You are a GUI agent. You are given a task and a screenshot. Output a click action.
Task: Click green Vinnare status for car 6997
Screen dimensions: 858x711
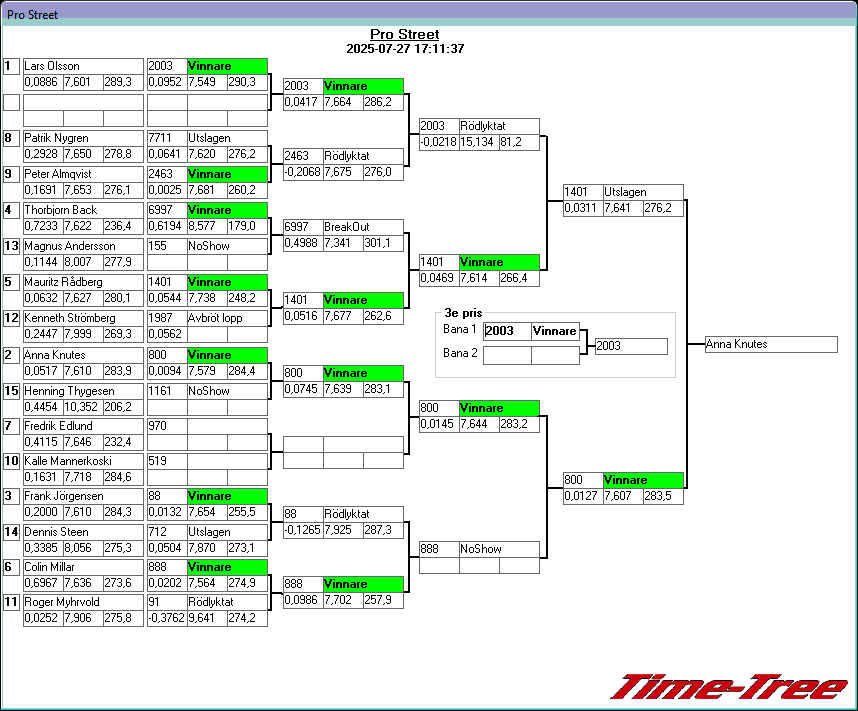click(227, 210)
